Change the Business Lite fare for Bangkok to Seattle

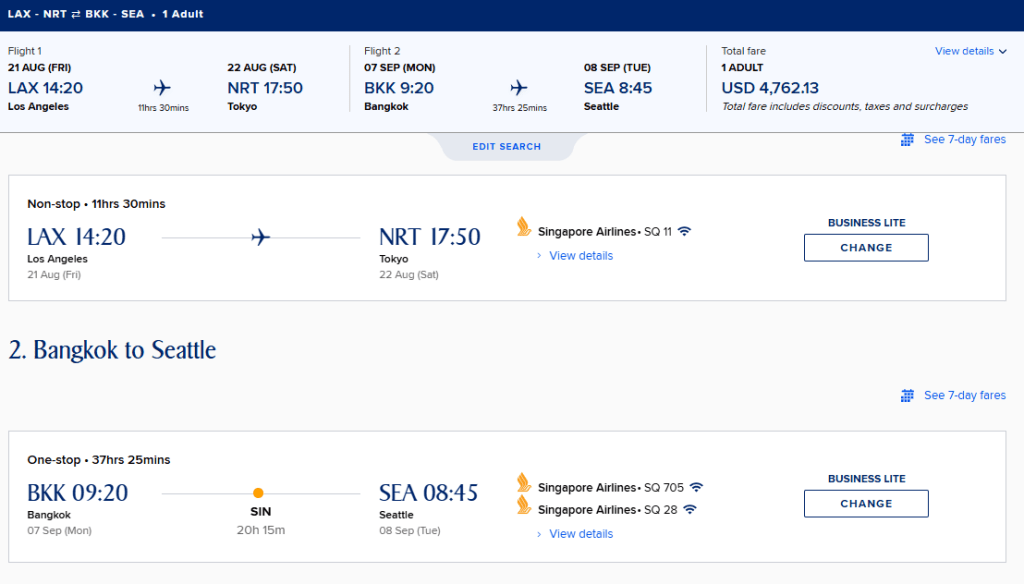coord(866,504)
